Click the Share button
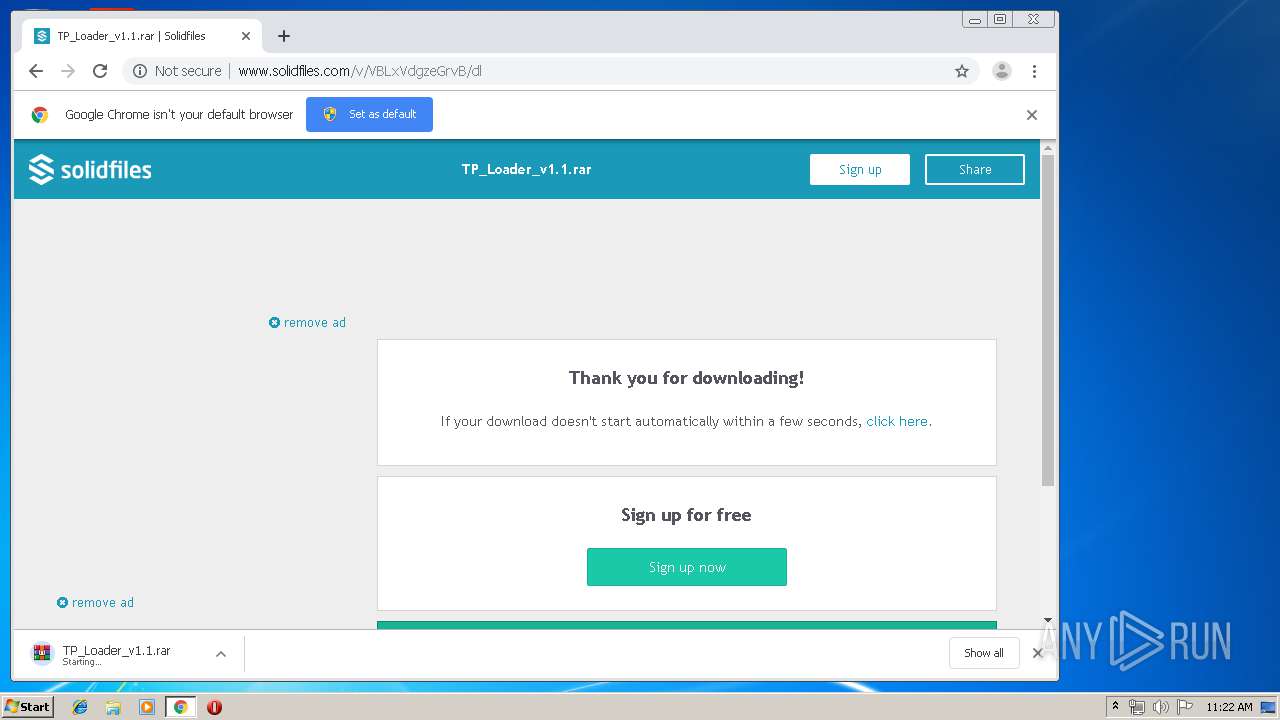 point(975,169)
